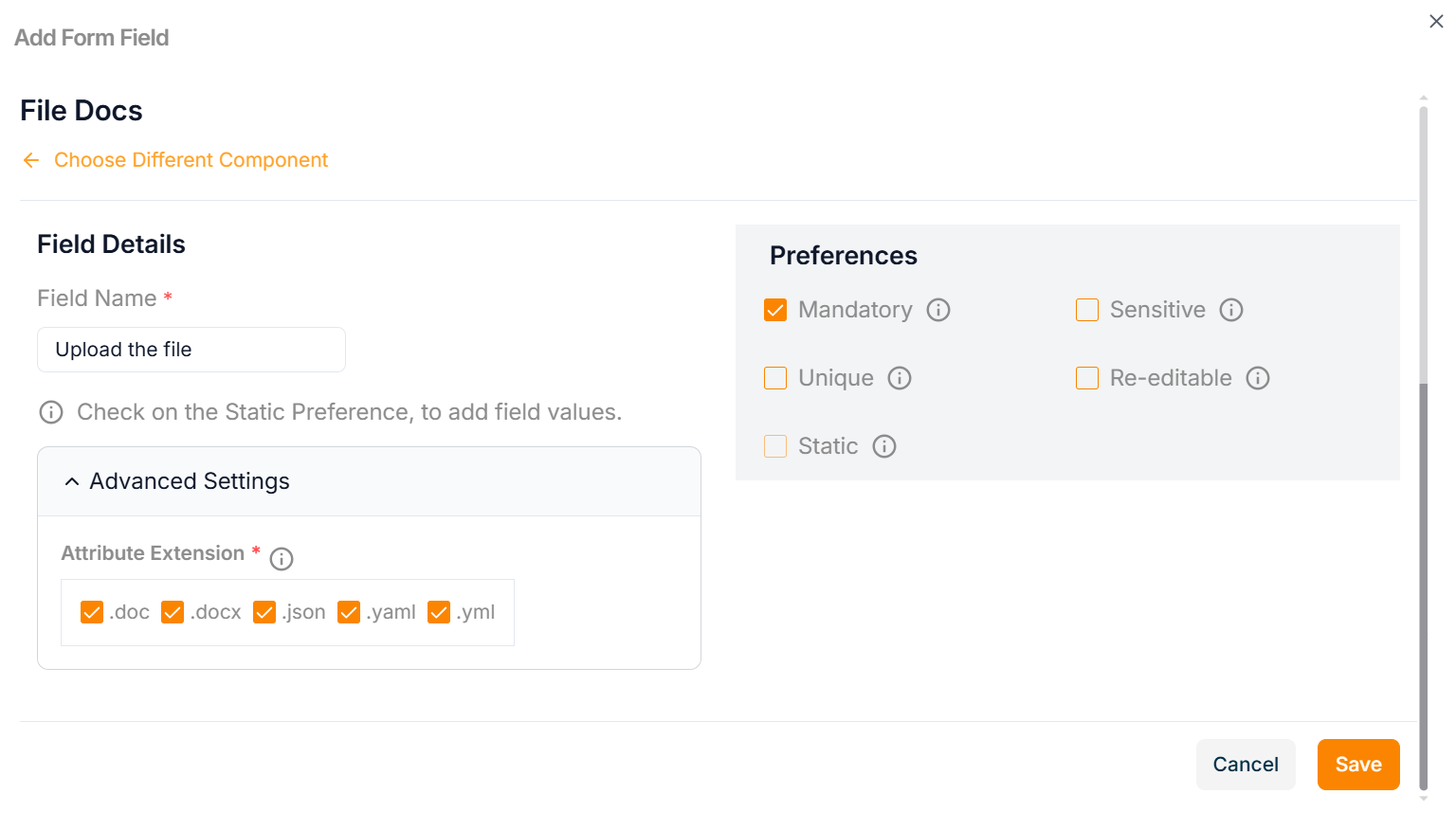Click the info icon next to Mandatory
The width and height of the screenshot is (1456, 830).
tap(938, 310)
